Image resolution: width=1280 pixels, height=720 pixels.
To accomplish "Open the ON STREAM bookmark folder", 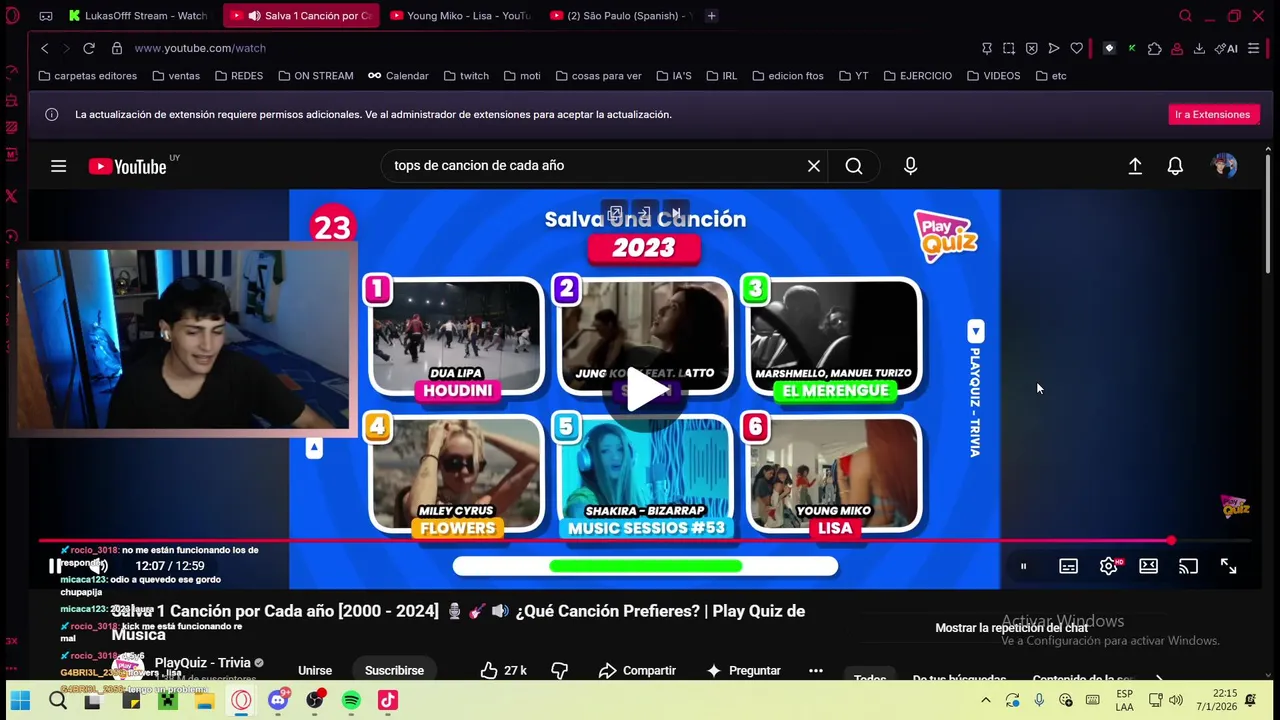I will [x=314, y=76].
